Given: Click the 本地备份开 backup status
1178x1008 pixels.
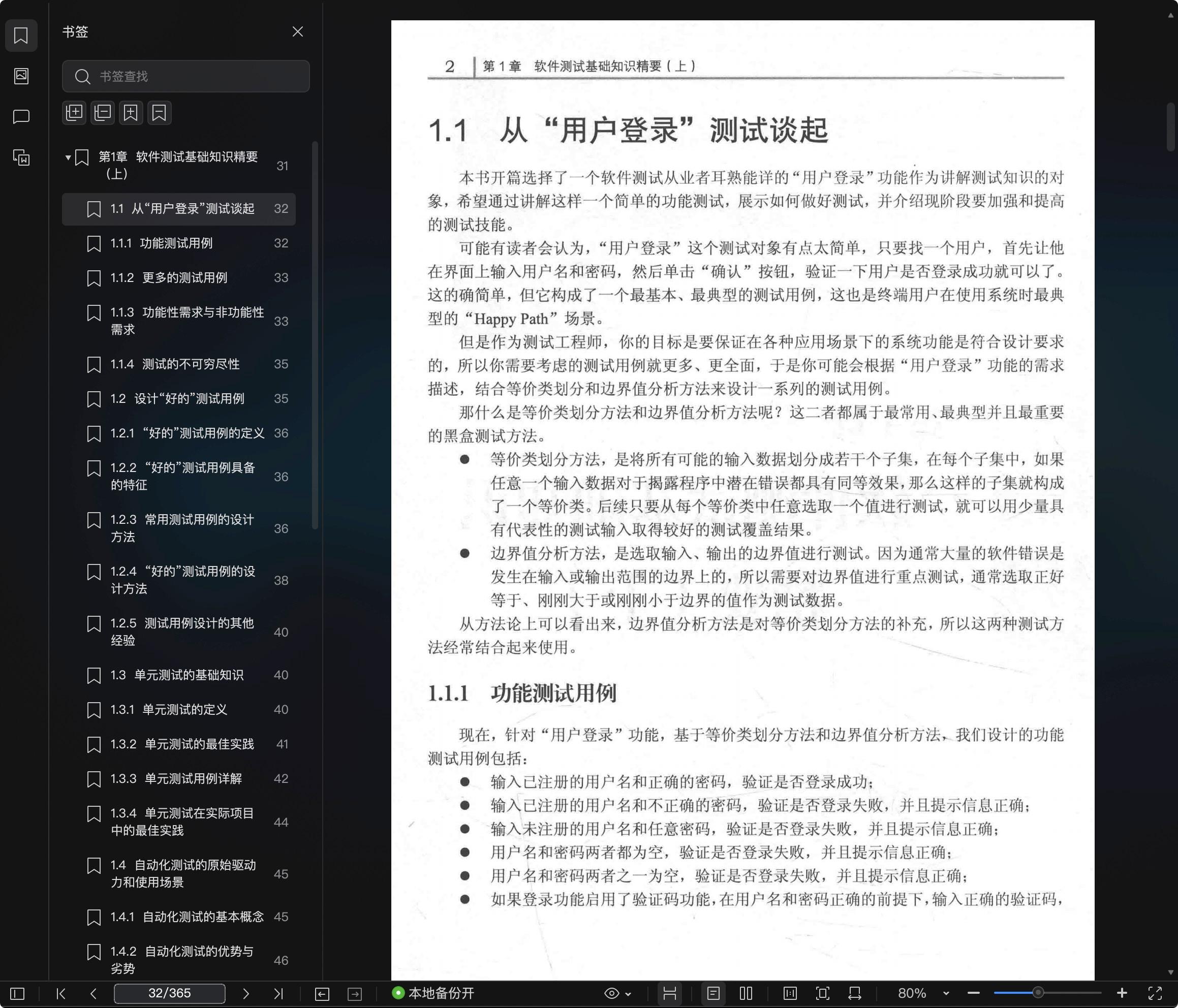Looking at the screenshot, I should pos(433,993).
